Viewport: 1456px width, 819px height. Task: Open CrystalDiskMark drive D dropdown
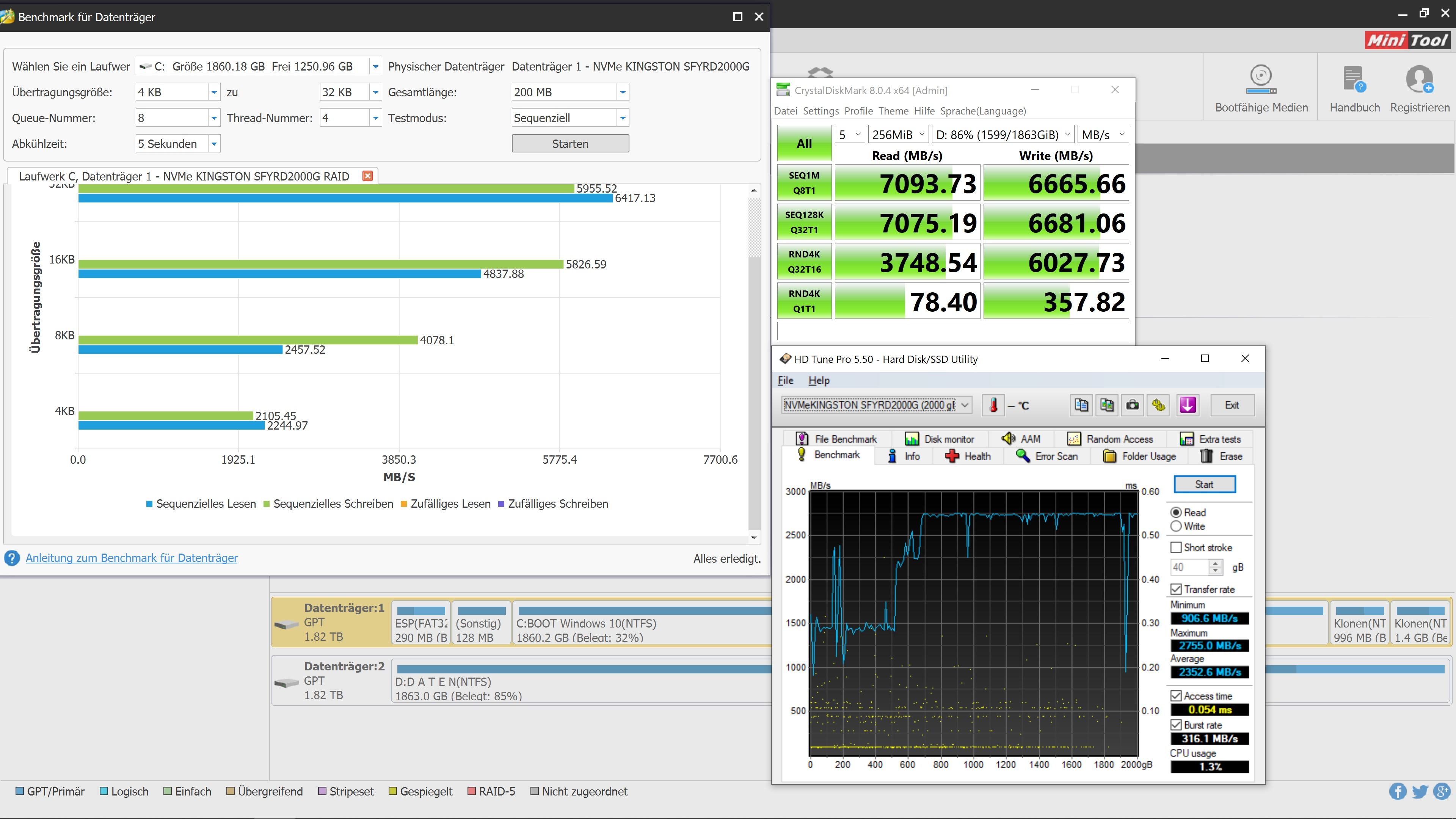[1003, 135]
